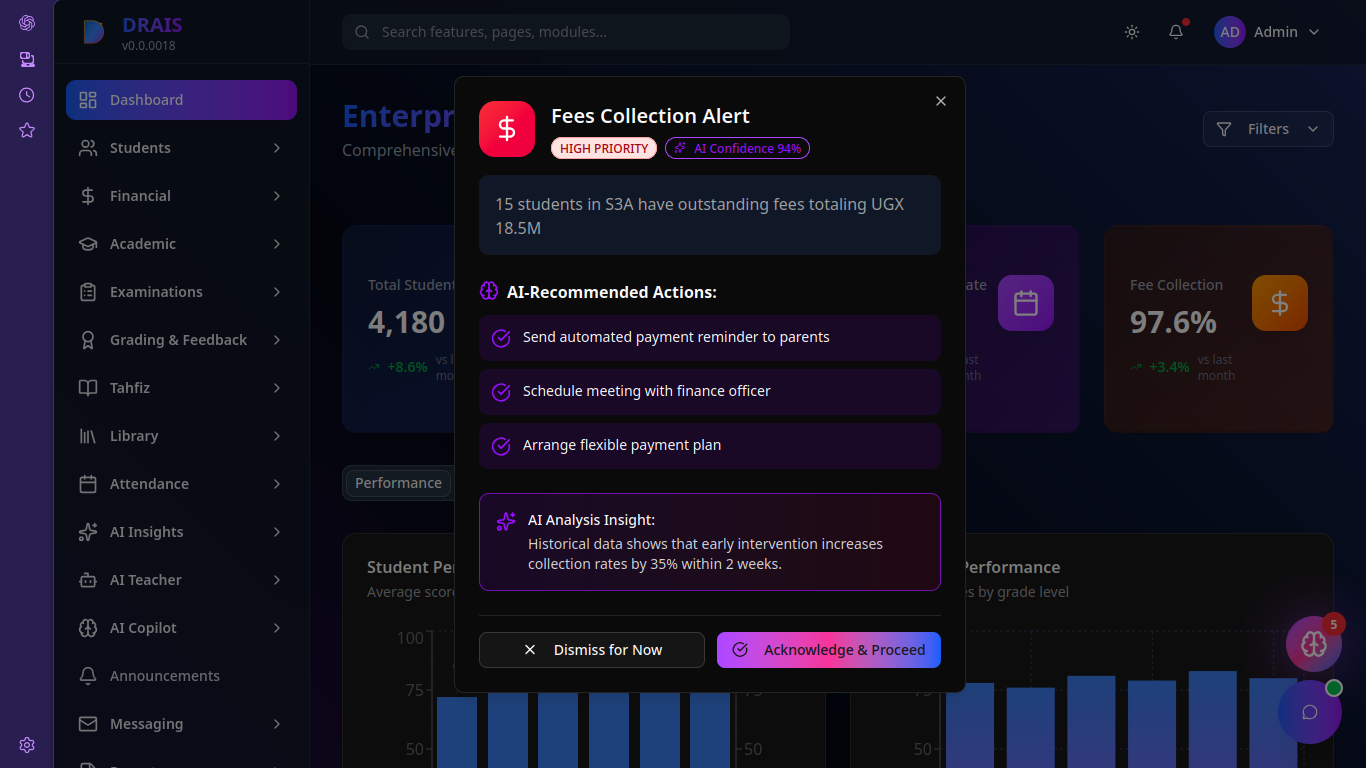Click the AI Analysis Insight sparkle icon
1366x768 pixels.
[x=506, y=521]
